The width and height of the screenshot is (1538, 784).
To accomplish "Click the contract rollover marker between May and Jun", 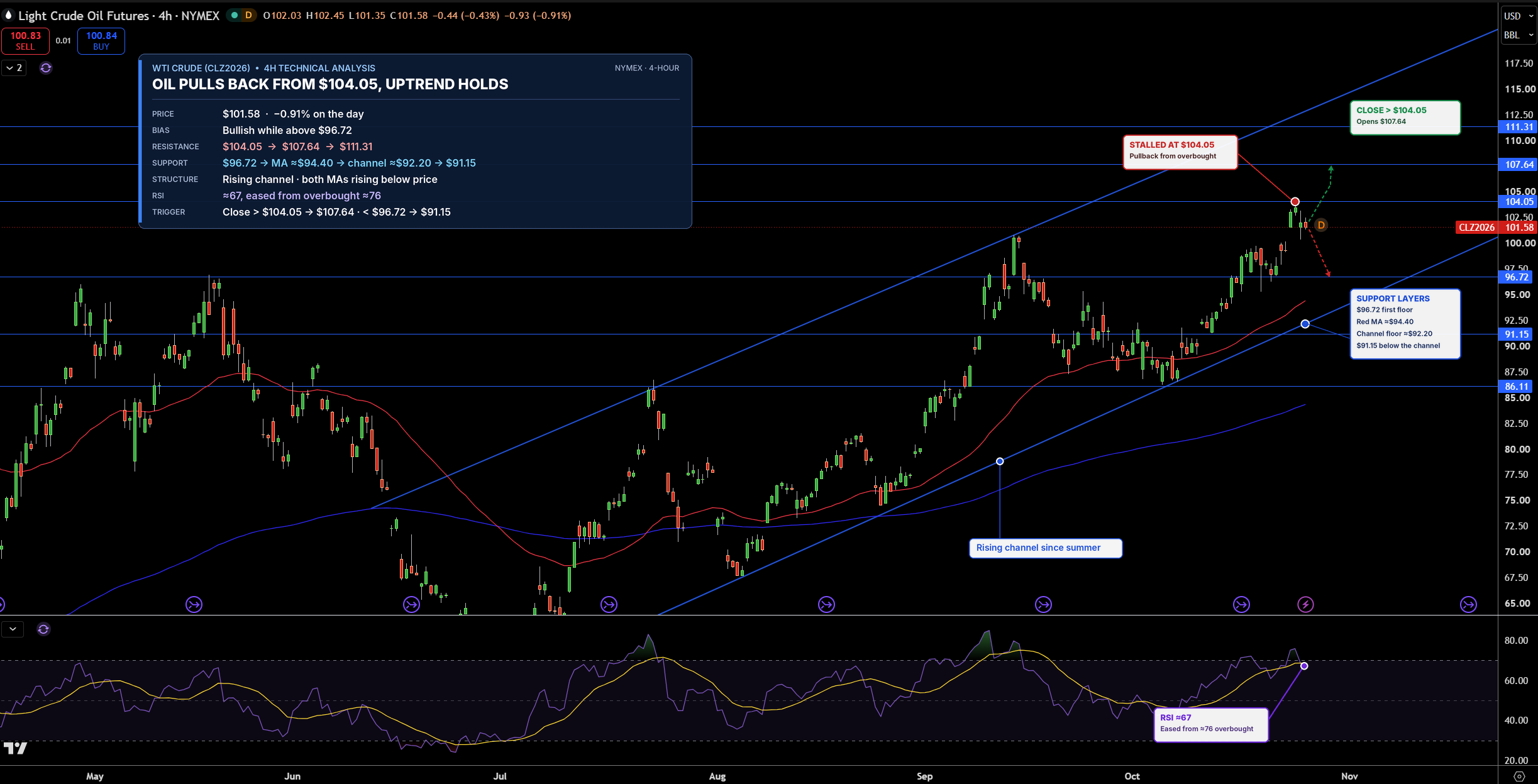I will point(194,605).
